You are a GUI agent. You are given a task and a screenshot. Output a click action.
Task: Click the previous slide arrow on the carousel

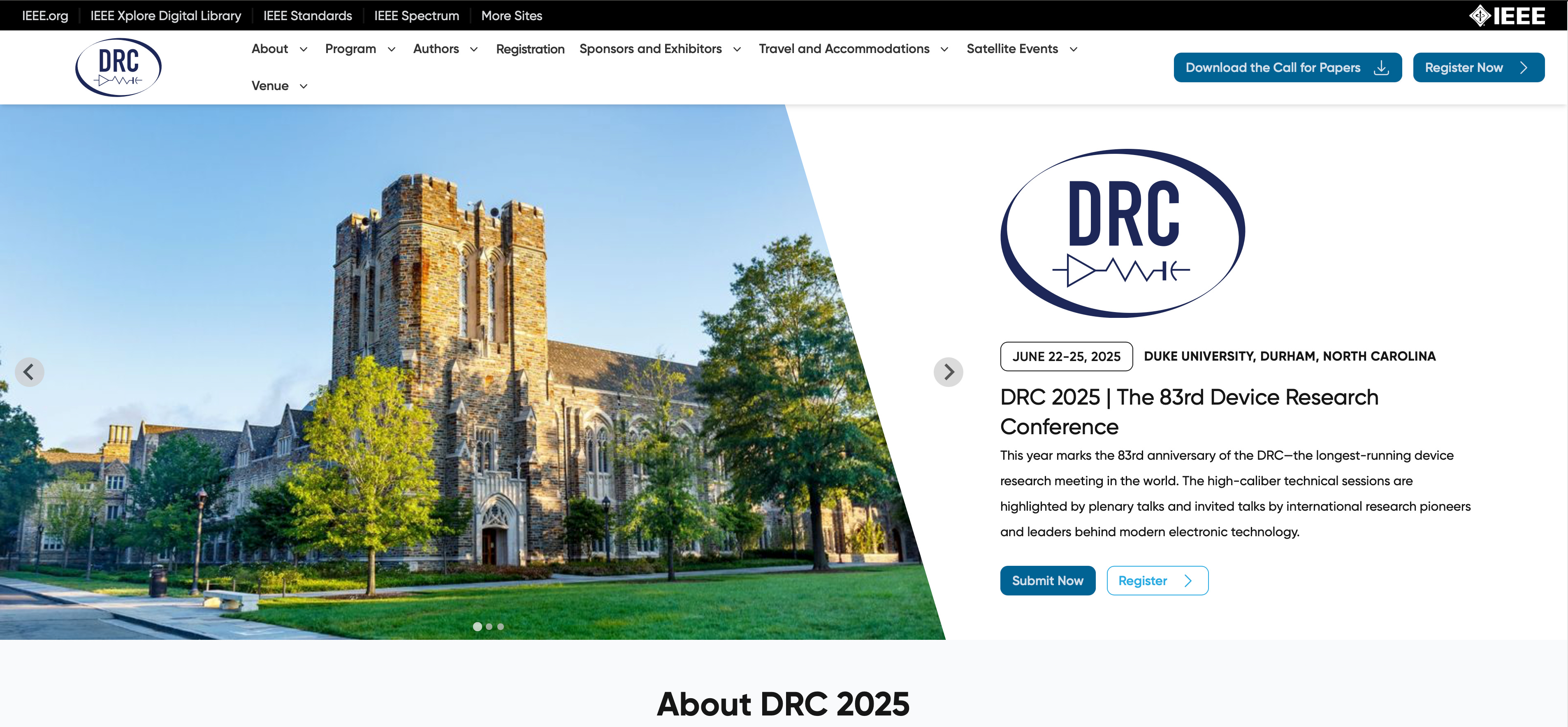click(29, 372)
